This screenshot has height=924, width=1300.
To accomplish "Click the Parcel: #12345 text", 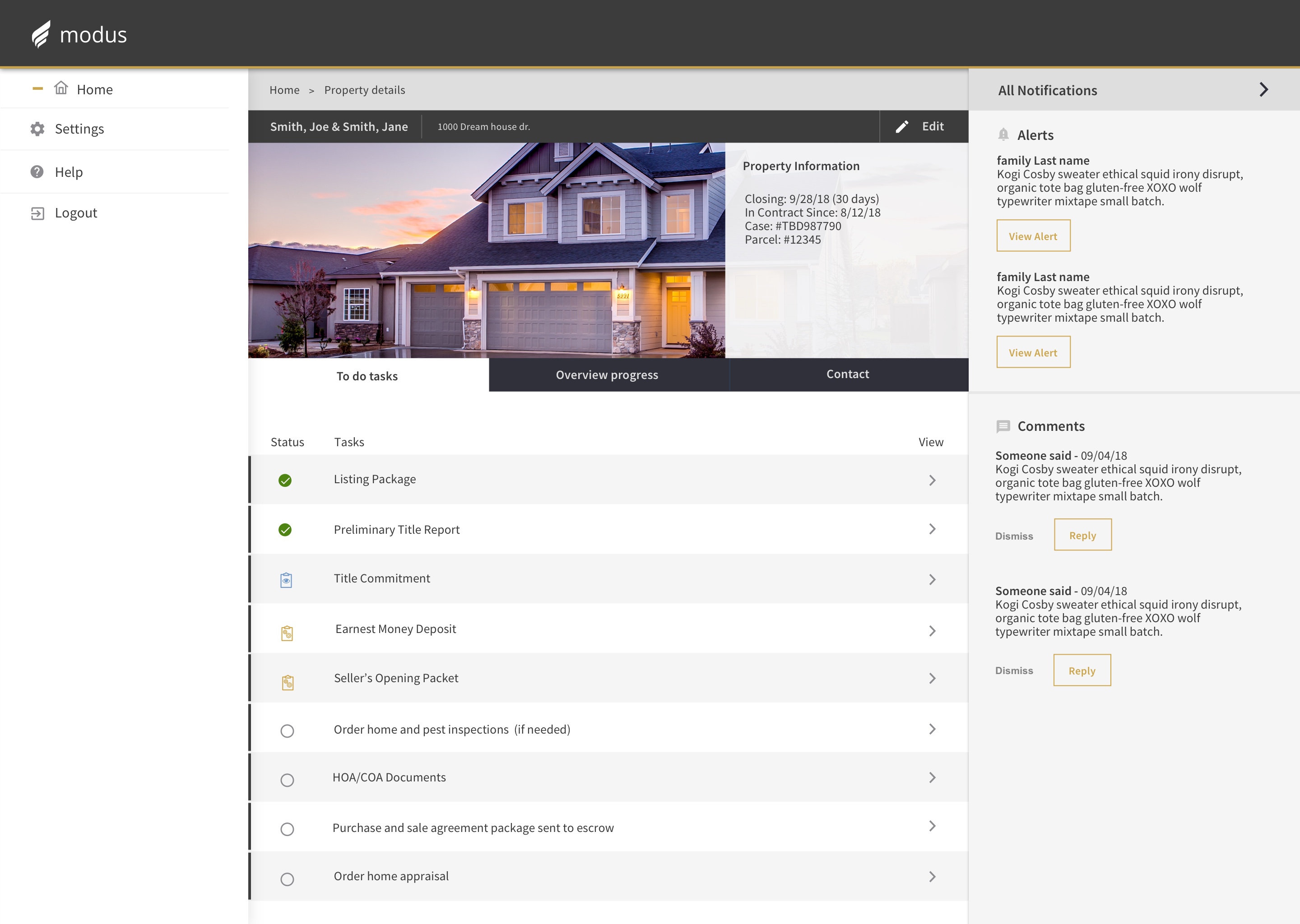I will click(783, 240).
